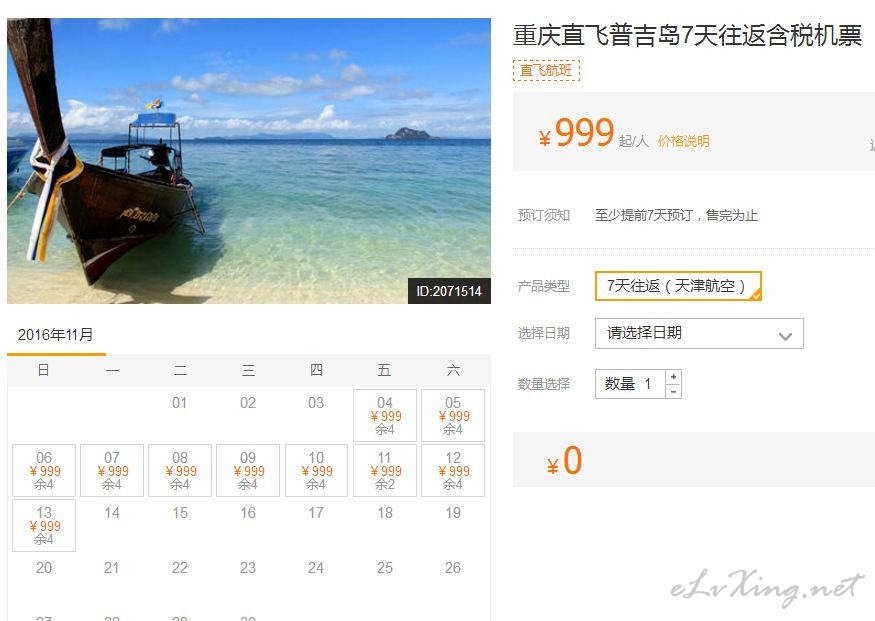Select product type 7天往返（天津航空）
The width and height of the screenshot is (875, 621).
(x=678, y=286)
